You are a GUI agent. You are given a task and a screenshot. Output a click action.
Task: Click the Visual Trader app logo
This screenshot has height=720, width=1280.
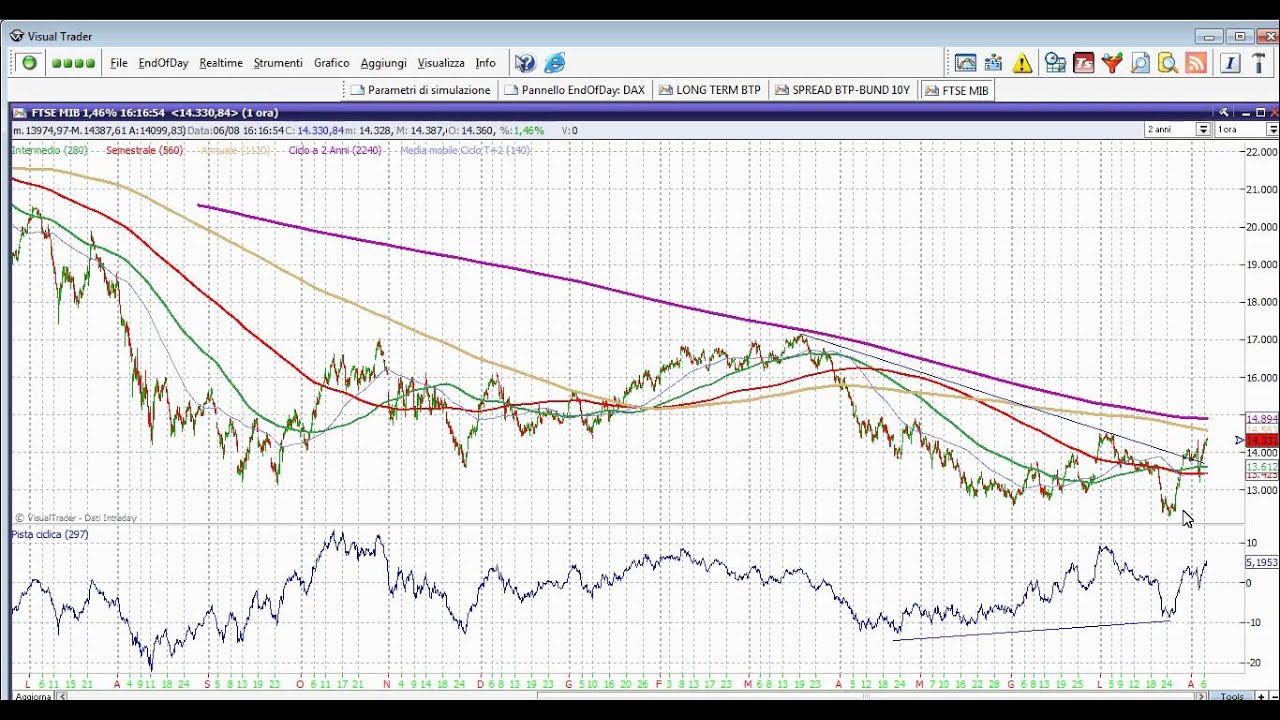(17, 36)
